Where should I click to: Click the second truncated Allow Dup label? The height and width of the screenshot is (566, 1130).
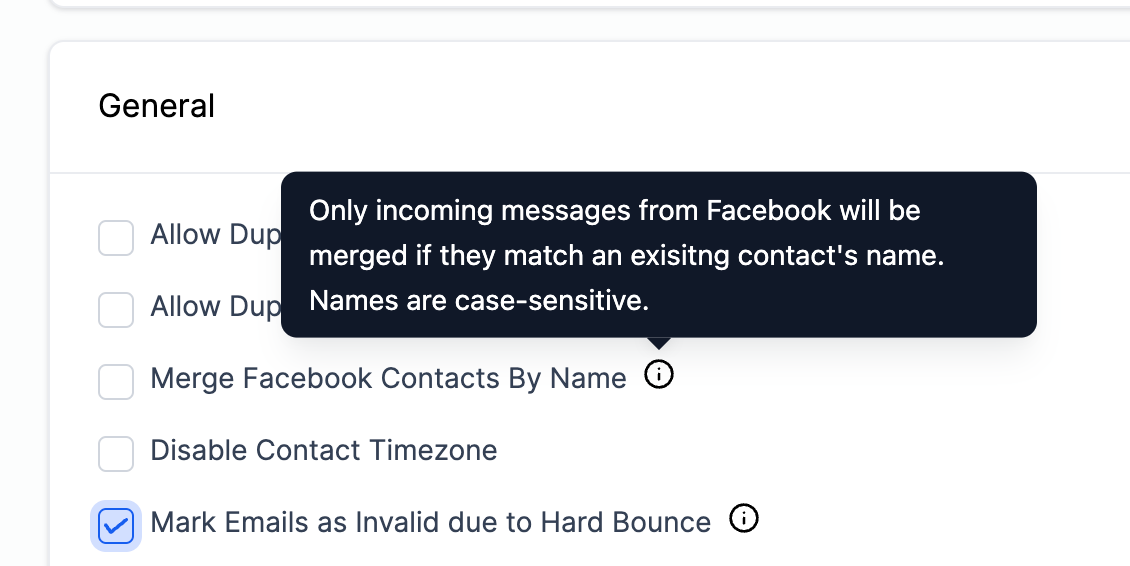(x=215, y=307)
